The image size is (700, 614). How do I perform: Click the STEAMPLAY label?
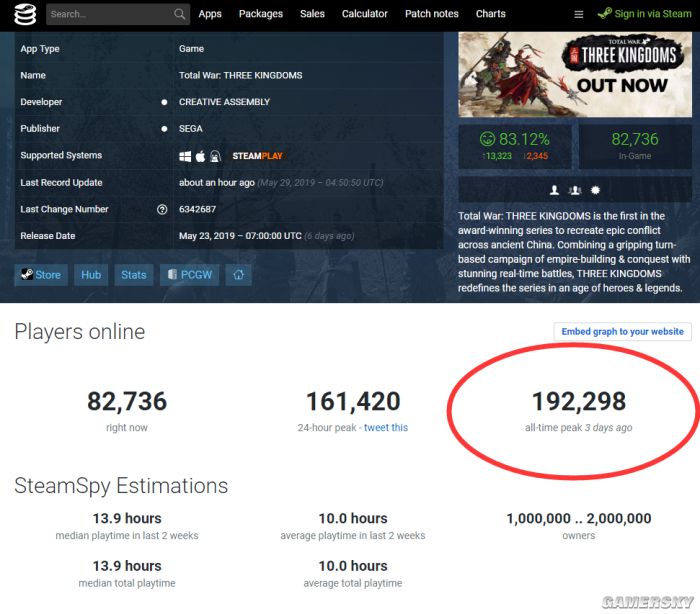point(257,156)
